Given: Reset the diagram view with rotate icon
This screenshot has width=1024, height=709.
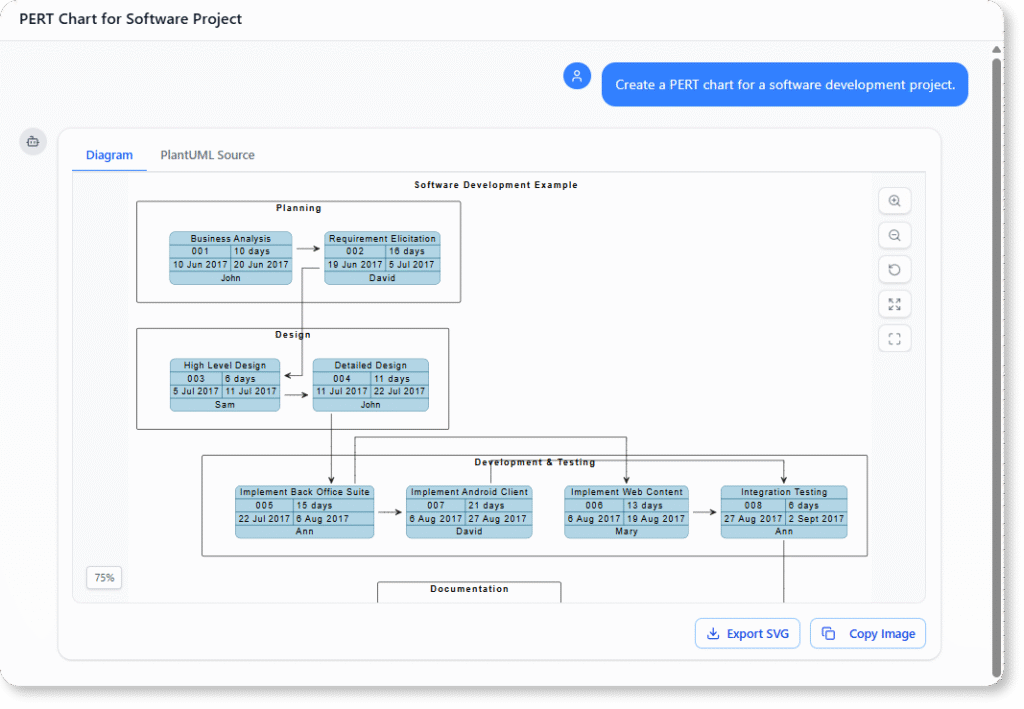Looking at the screenshot, I should pyautogui.click(x=894, y=270).
